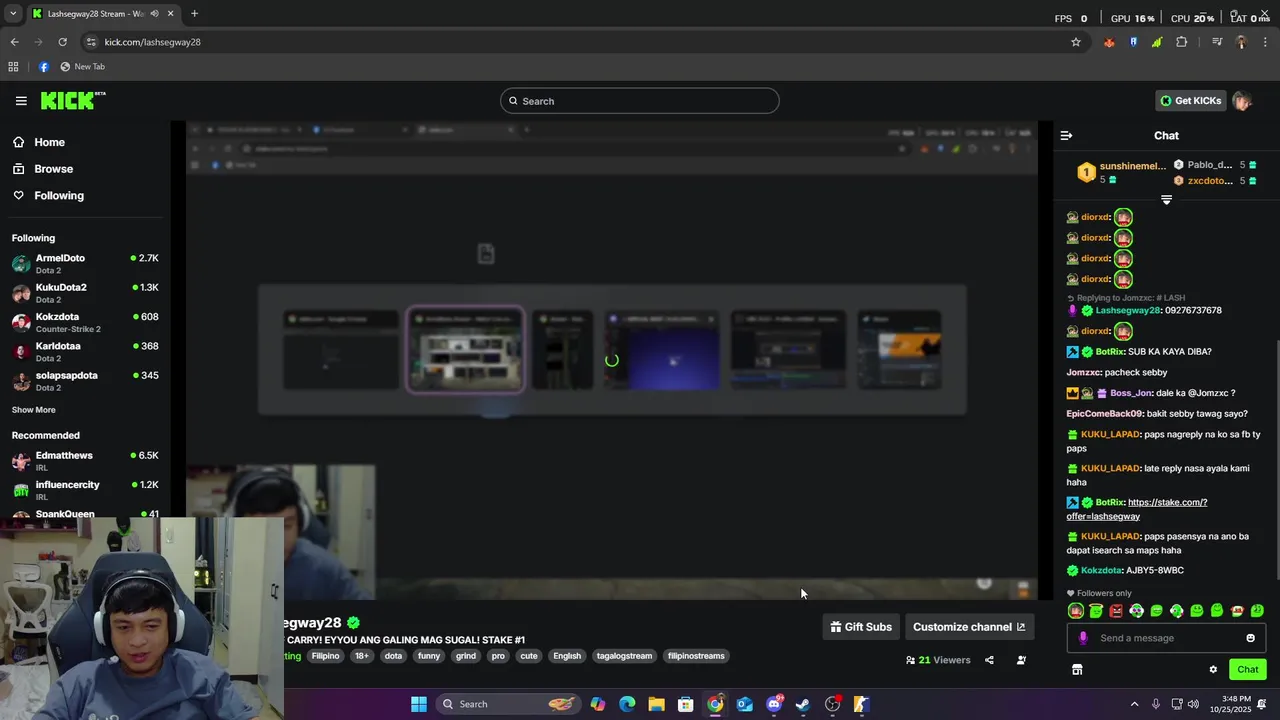Show hidden system tray icons
The image size is (1280, 720).
1134,704
